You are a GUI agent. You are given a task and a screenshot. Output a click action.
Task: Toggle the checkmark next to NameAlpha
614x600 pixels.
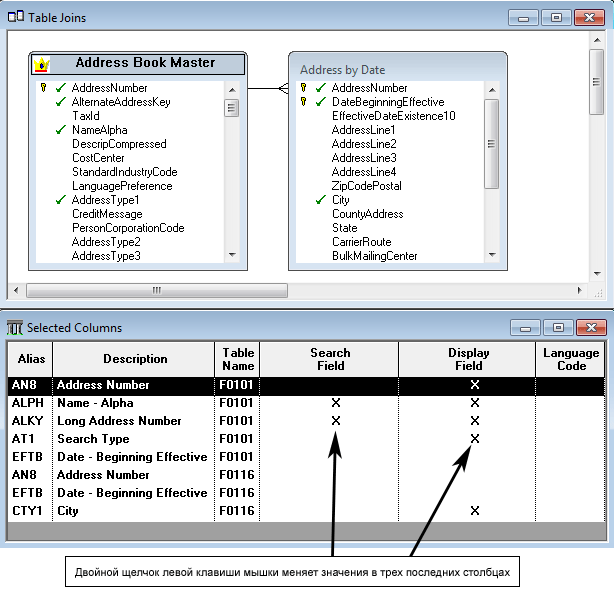tap(61, 130)
